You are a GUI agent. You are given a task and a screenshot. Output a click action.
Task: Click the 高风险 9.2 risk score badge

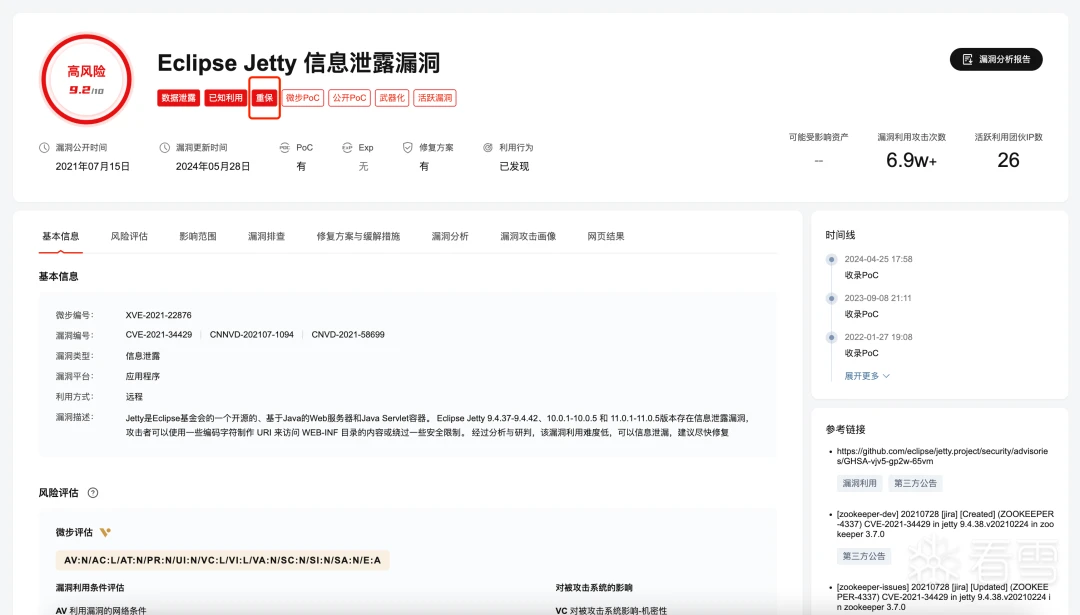click(86, 80)
